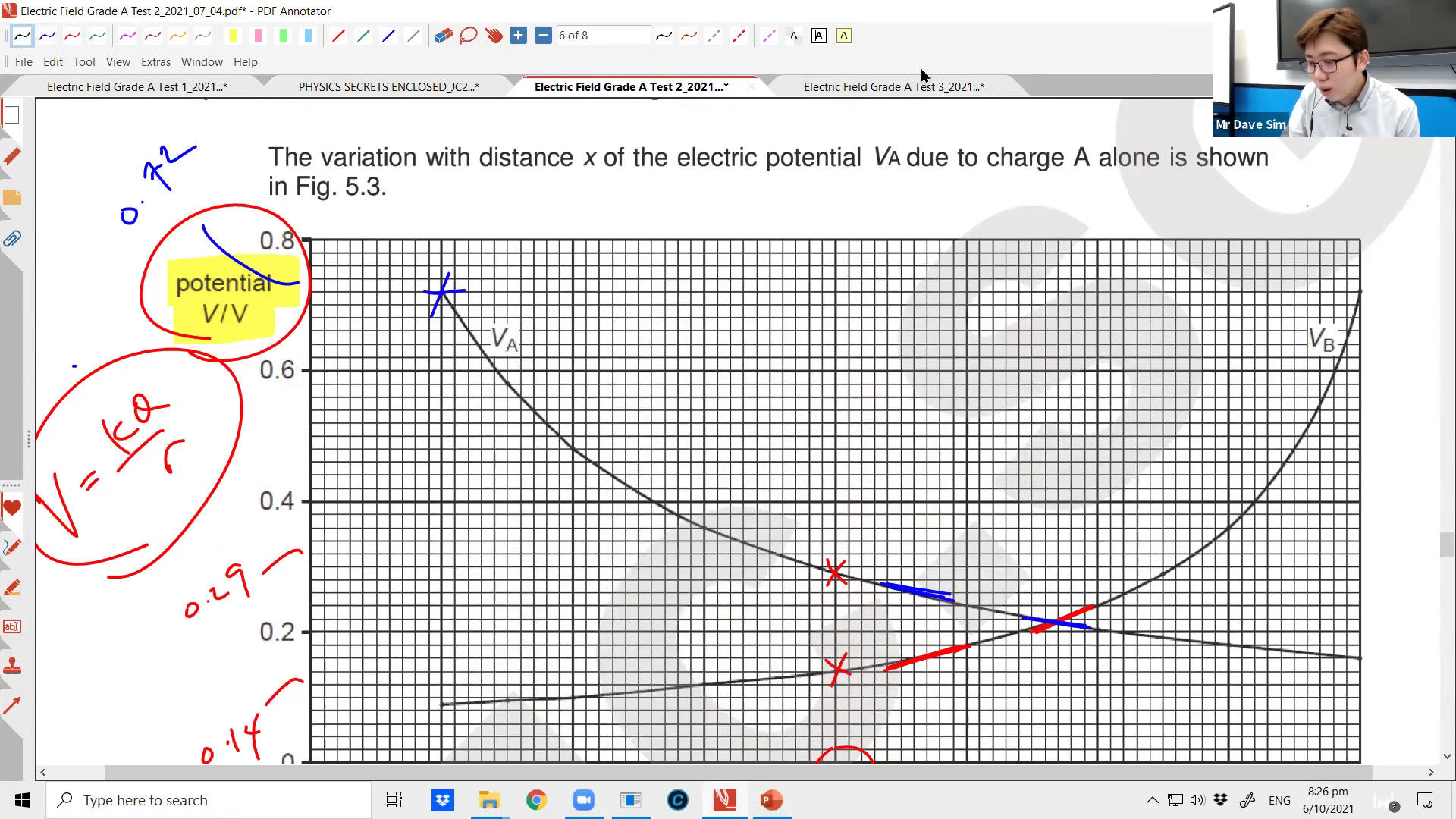Viewport: 1456px width, 819px height.
Task: Activate the Lasso selection tool
Action: [468, 36]
